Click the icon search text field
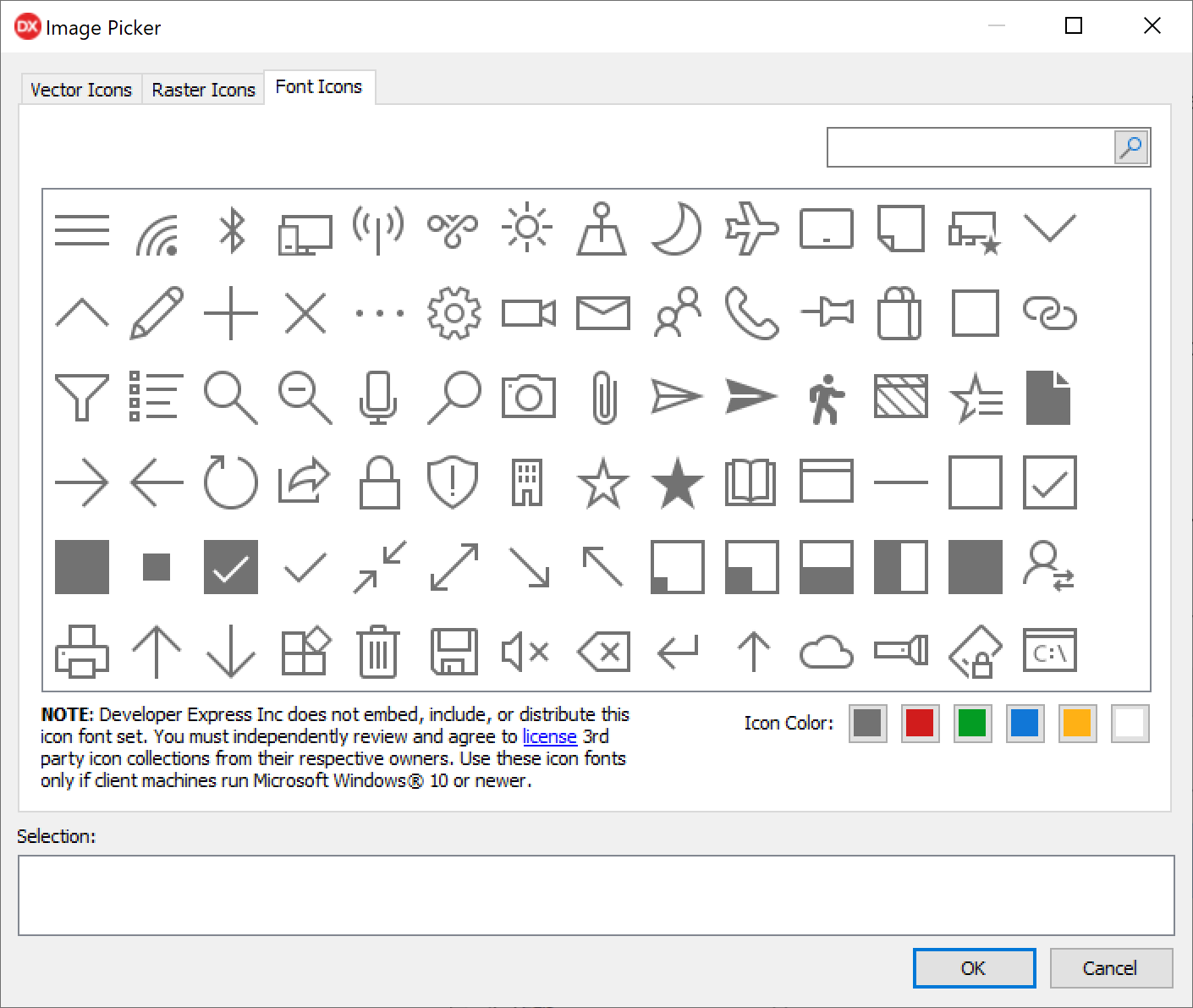 click(970, 148)
